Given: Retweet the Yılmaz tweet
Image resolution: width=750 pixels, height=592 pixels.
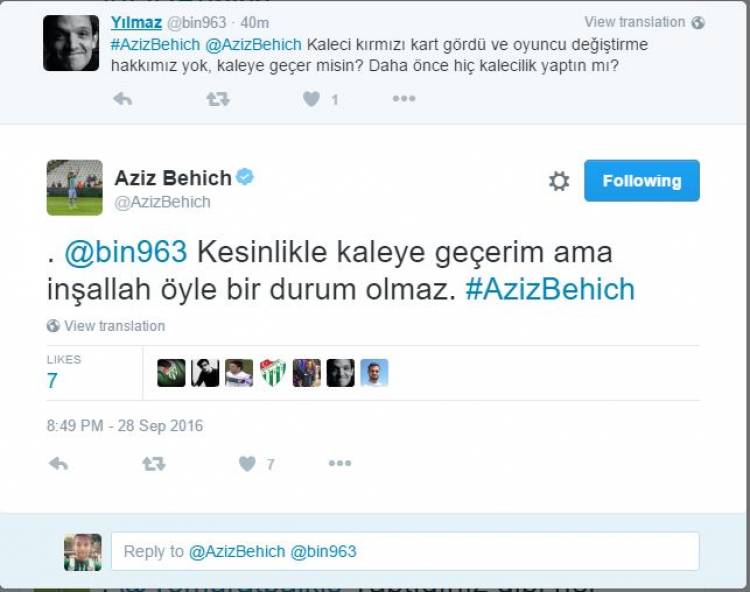Looking at the screenshot, I should point(218,99).
